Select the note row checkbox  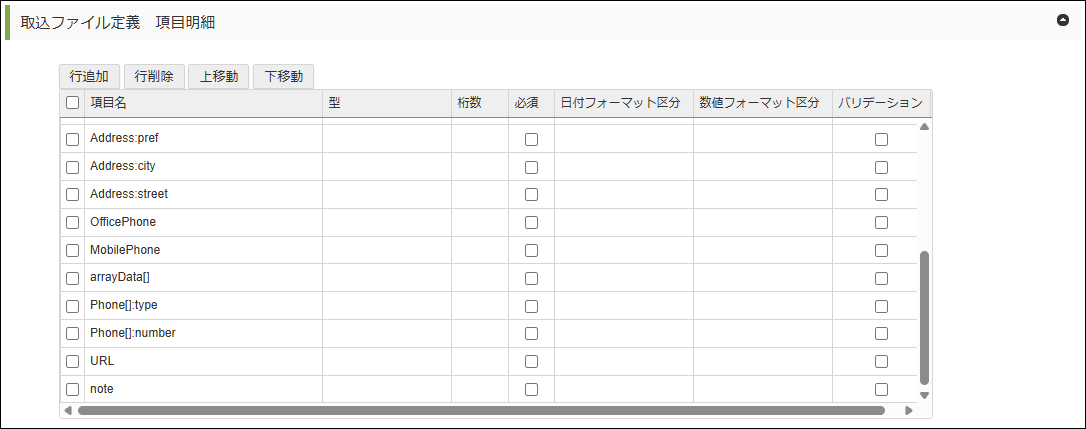pyautogui.click(x=72, y=389)
